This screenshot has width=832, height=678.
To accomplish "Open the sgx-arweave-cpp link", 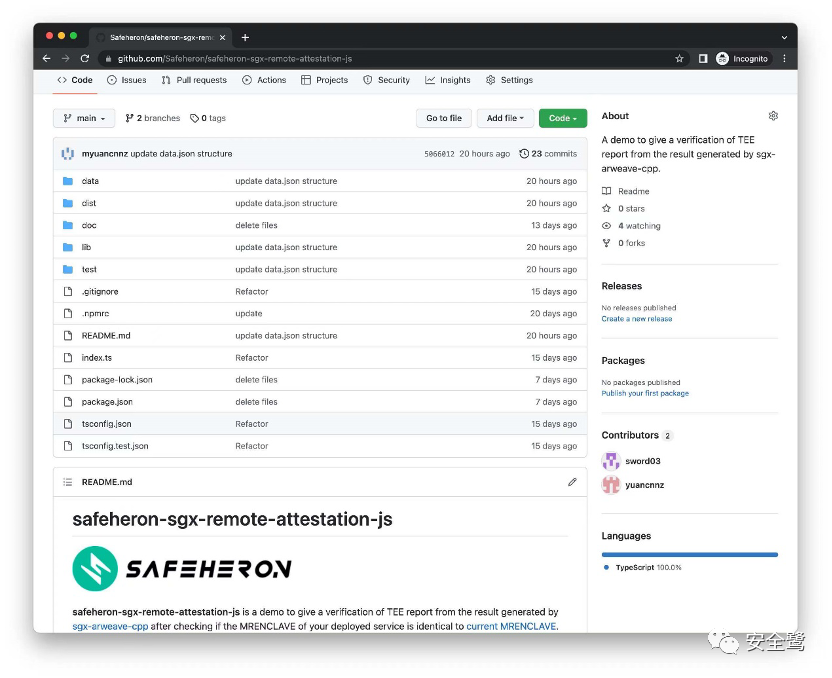I will tap(110, 626).
